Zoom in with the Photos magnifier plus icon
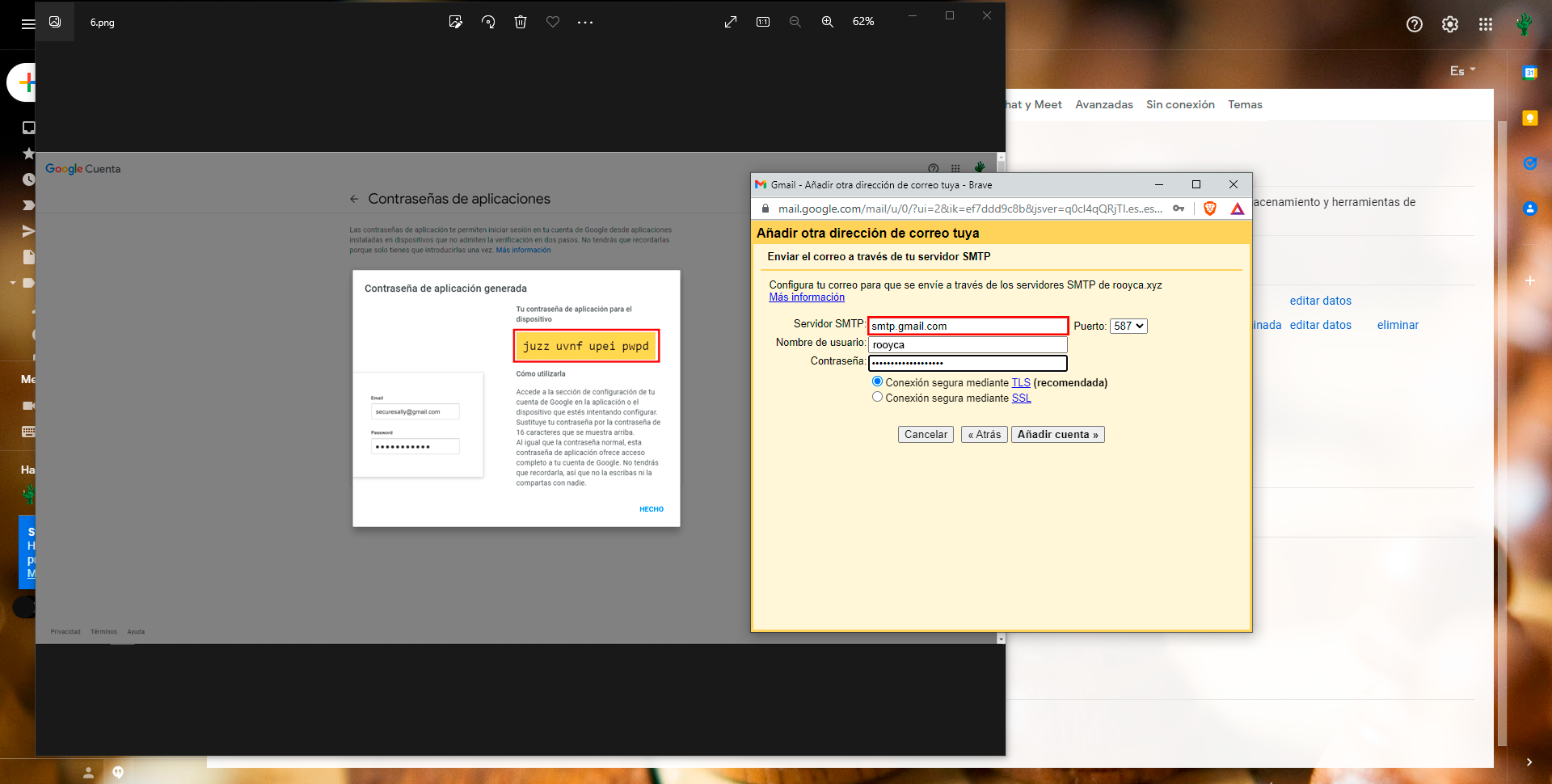This screenshot has height=784, width=1552. 828,22
